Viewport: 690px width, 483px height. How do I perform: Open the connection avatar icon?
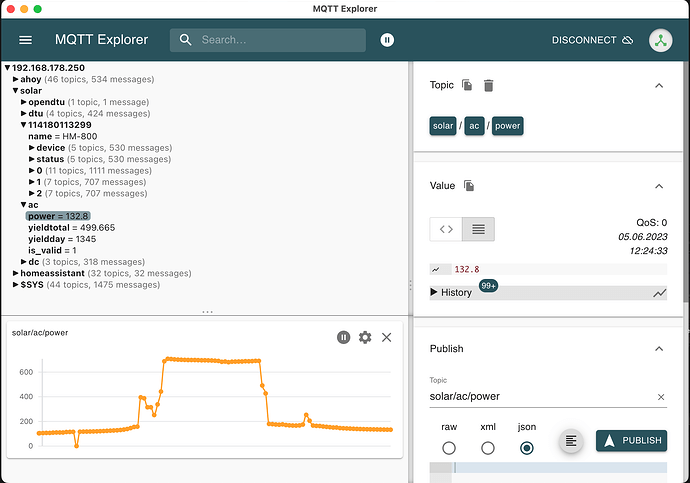660,40
